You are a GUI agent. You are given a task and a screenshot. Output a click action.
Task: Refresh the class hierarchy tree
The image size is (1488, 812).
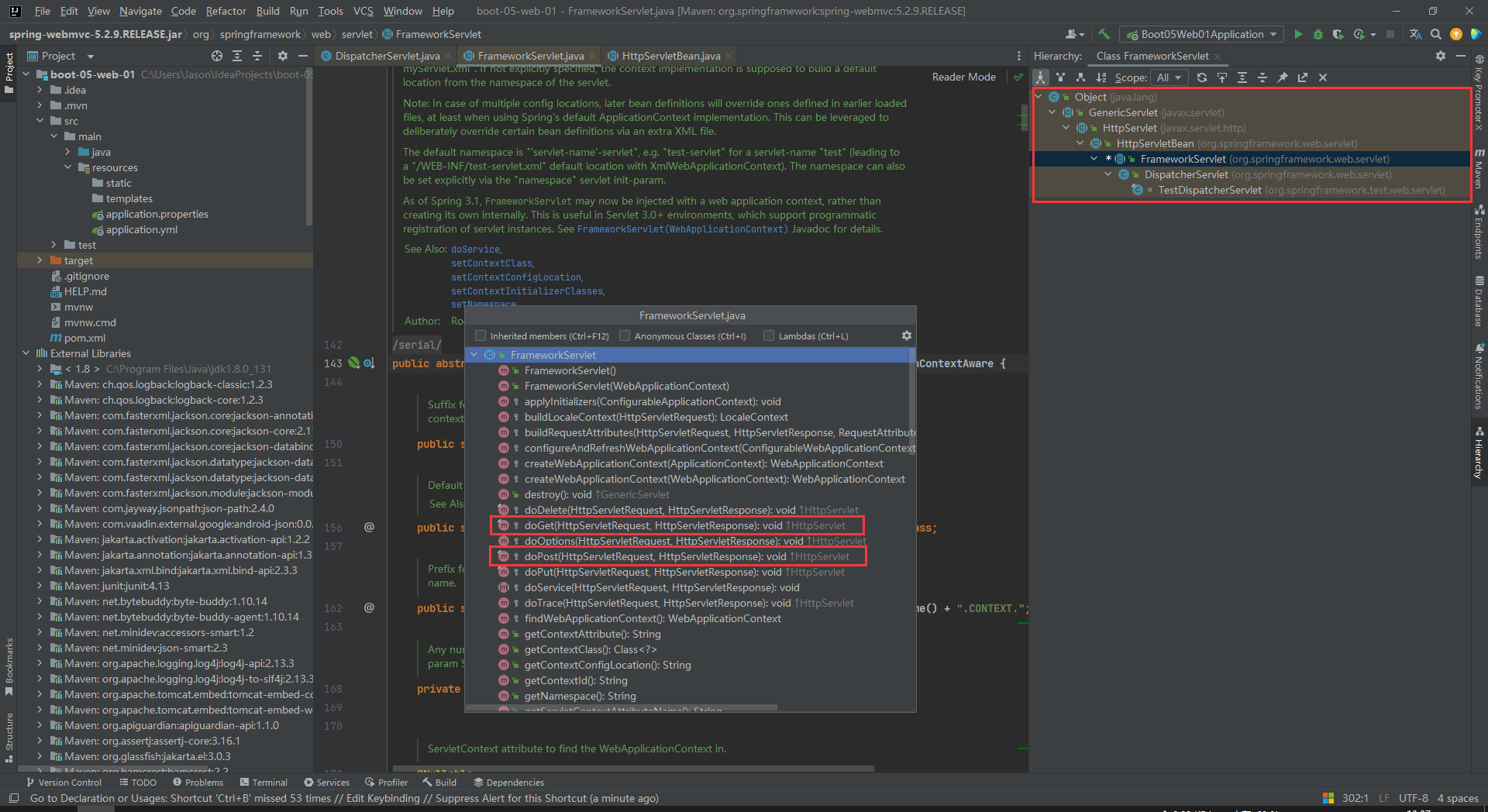coord(1201,77)
